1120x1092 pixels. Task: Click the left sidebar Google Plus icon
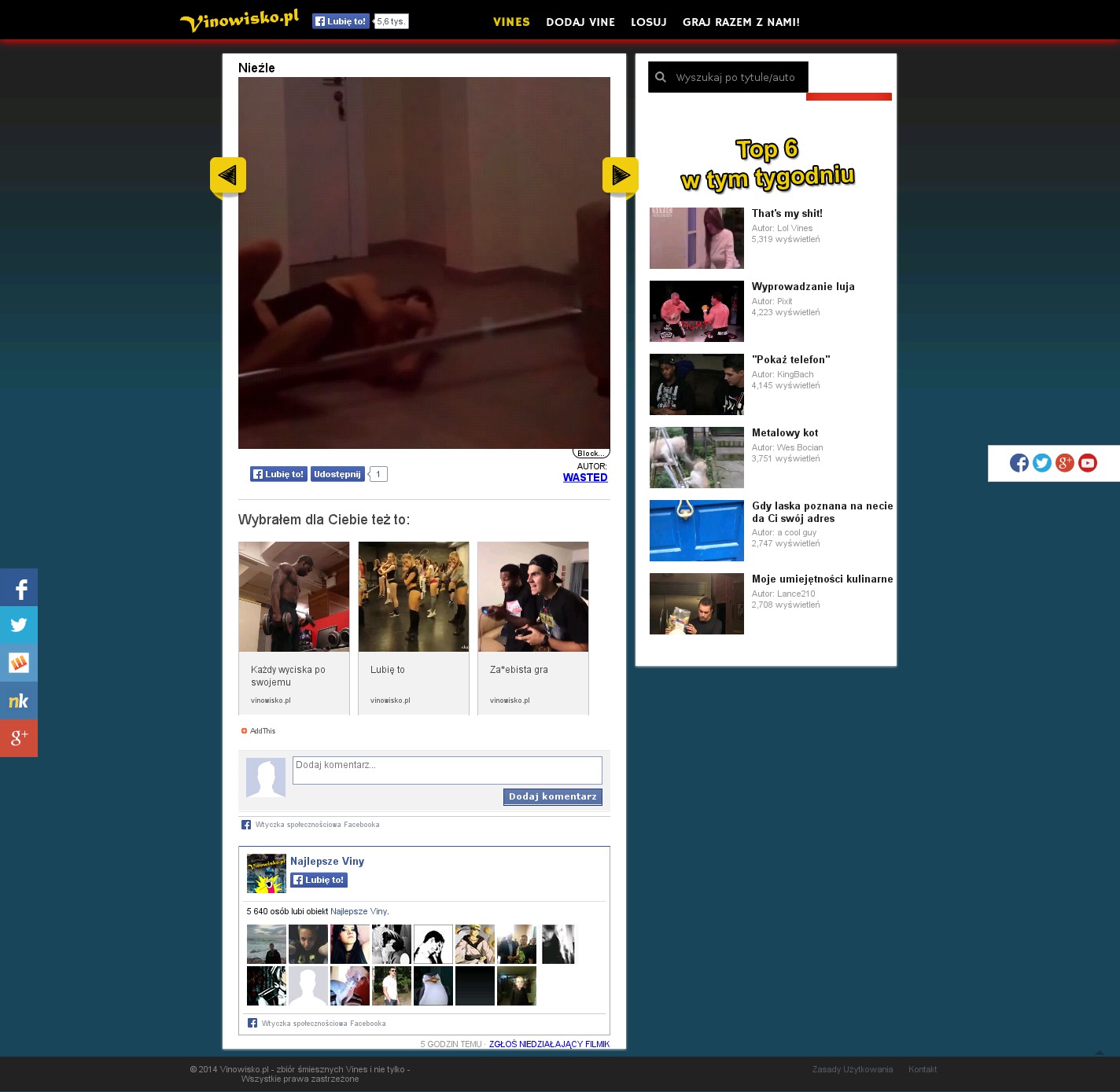pyautogui.click(x=19, y=738)
